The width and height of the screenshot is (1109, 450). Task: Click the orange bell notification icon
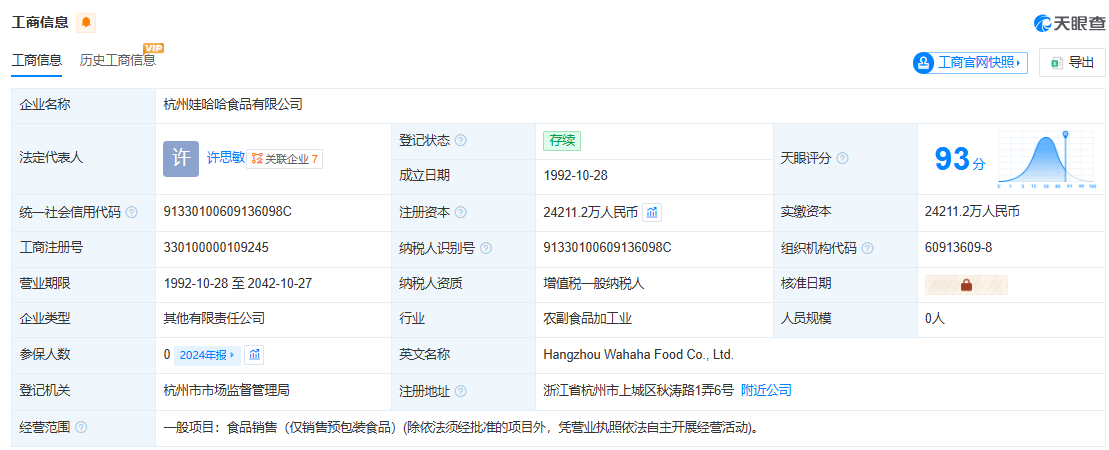tap(86, 23)
